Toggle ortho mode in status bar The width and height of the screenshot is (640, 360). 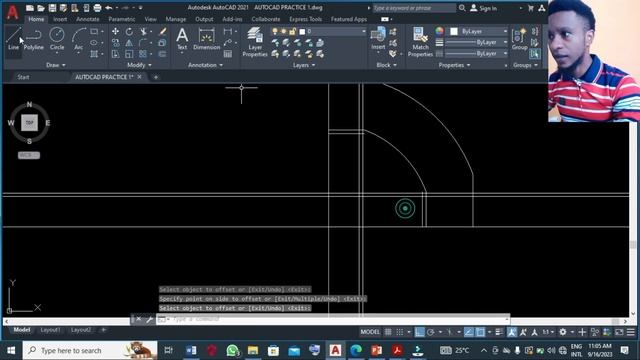coord(419,332)
